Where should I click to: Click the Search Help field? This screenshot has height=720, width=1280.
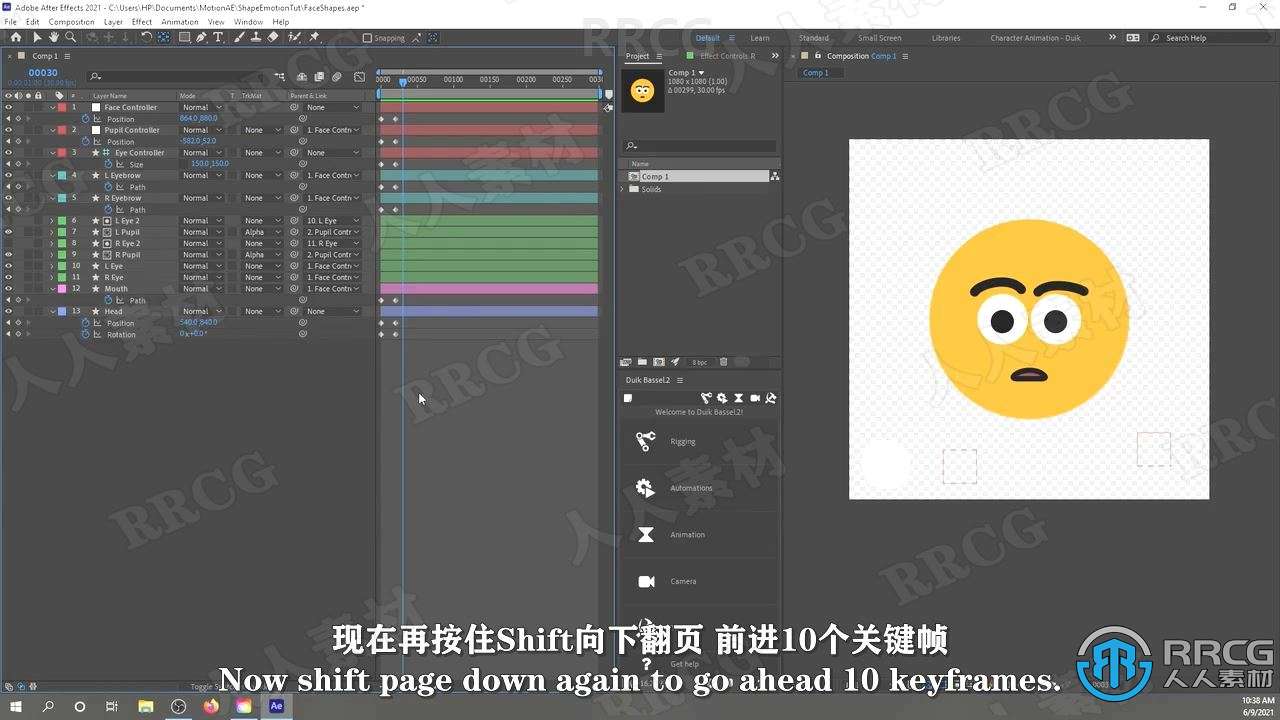1210,38
